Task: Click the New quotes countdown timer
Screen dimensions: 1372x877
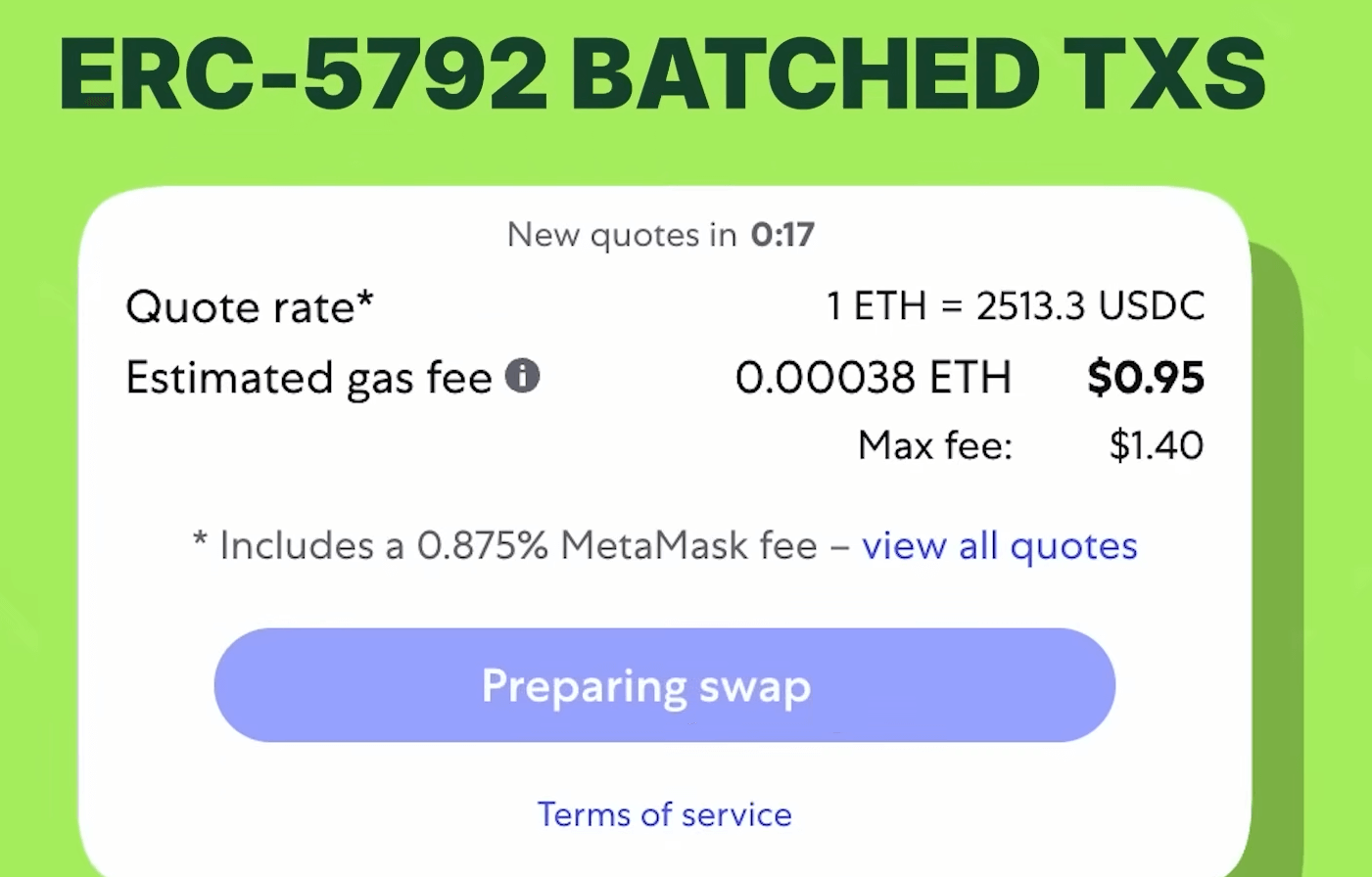Action: [660, 235]
